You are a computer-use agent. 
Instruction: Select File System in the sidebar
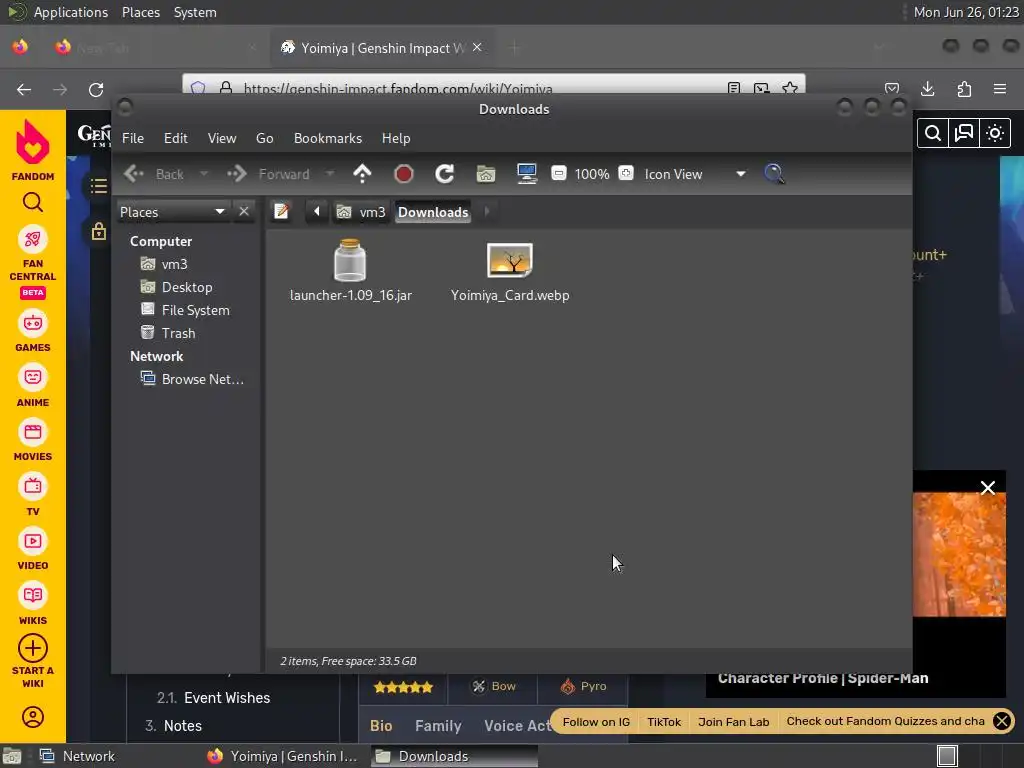click(x=185, y=310)
